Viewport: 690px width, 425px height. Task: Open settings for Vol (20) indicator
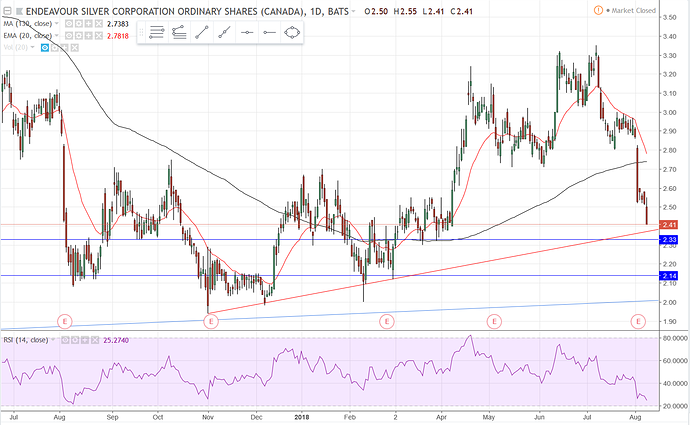(x=55, y=48)
